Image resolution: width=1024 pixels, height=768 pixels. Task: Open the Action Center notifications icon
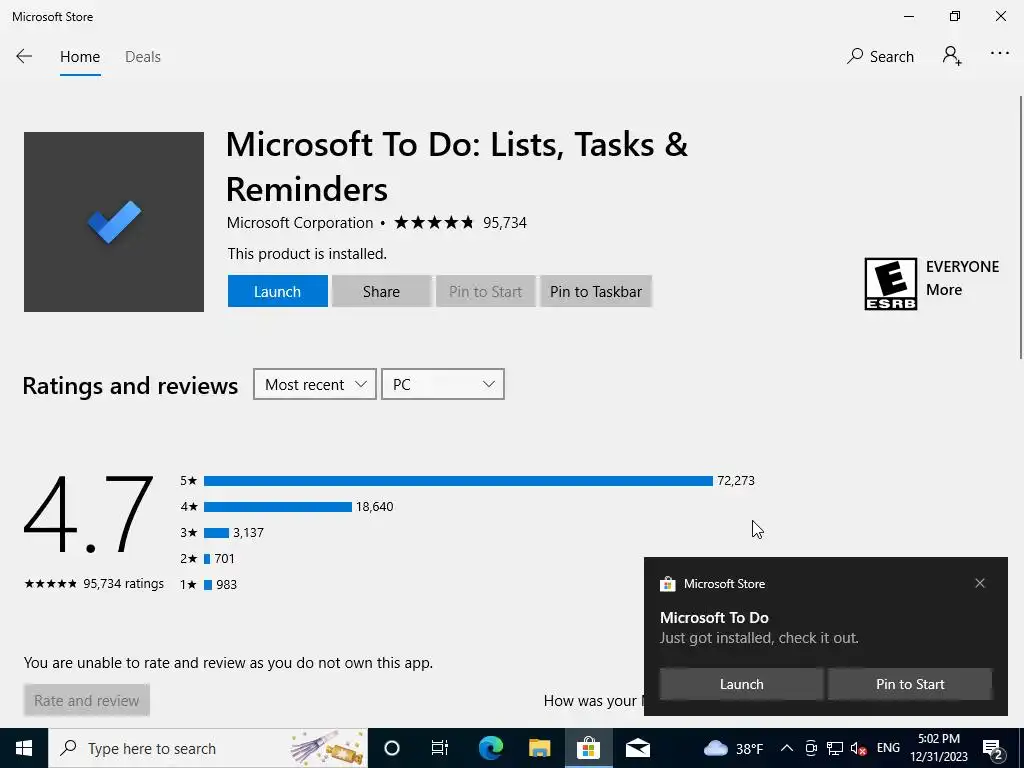coord(993,748)
